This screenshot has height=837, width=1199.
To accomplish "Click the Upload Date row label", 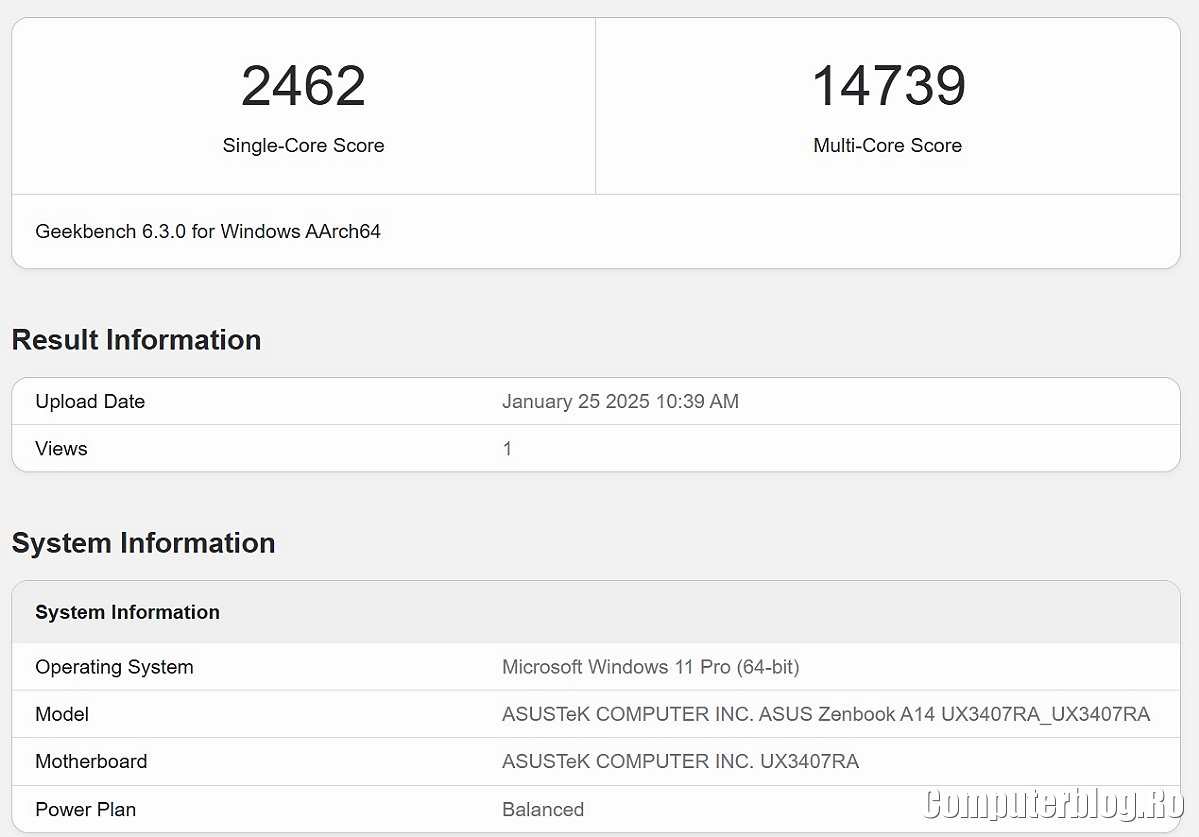I will pos(90,401).
